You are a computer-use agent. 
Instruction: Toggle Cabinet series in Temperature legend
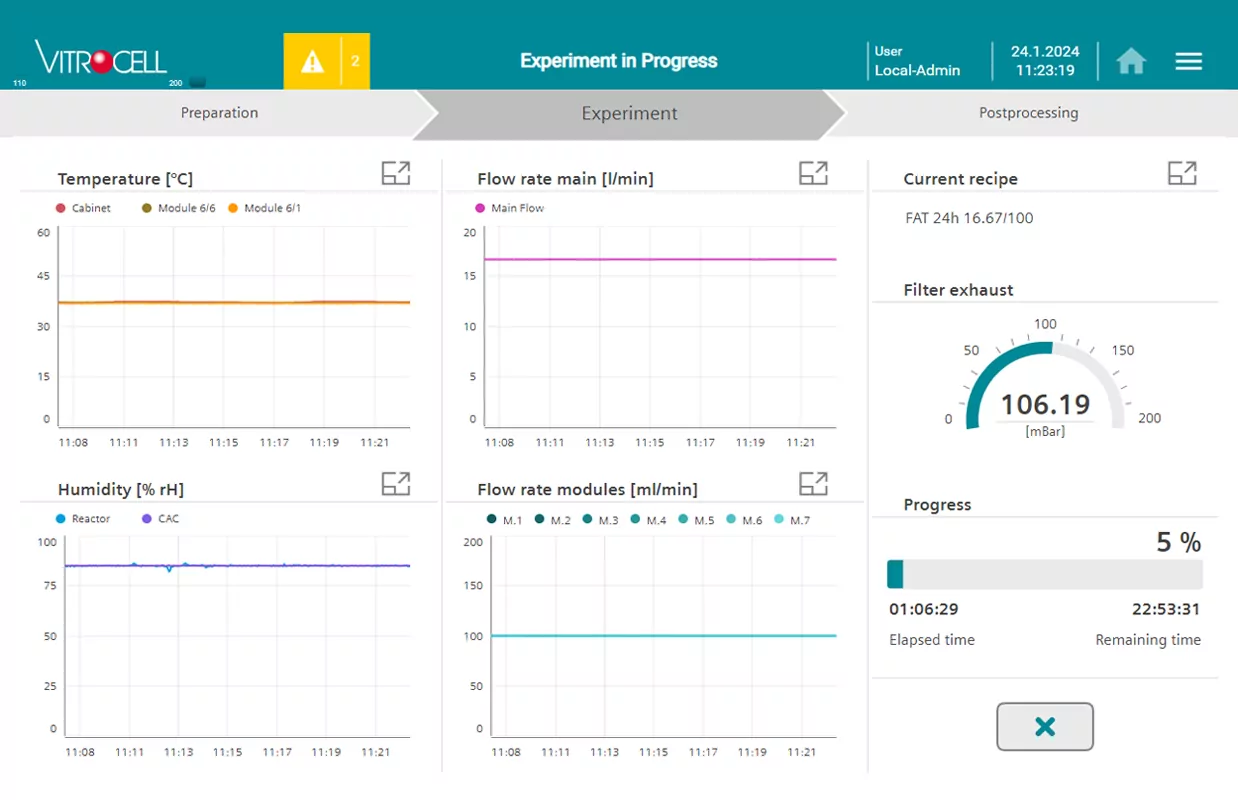[83, 208]
